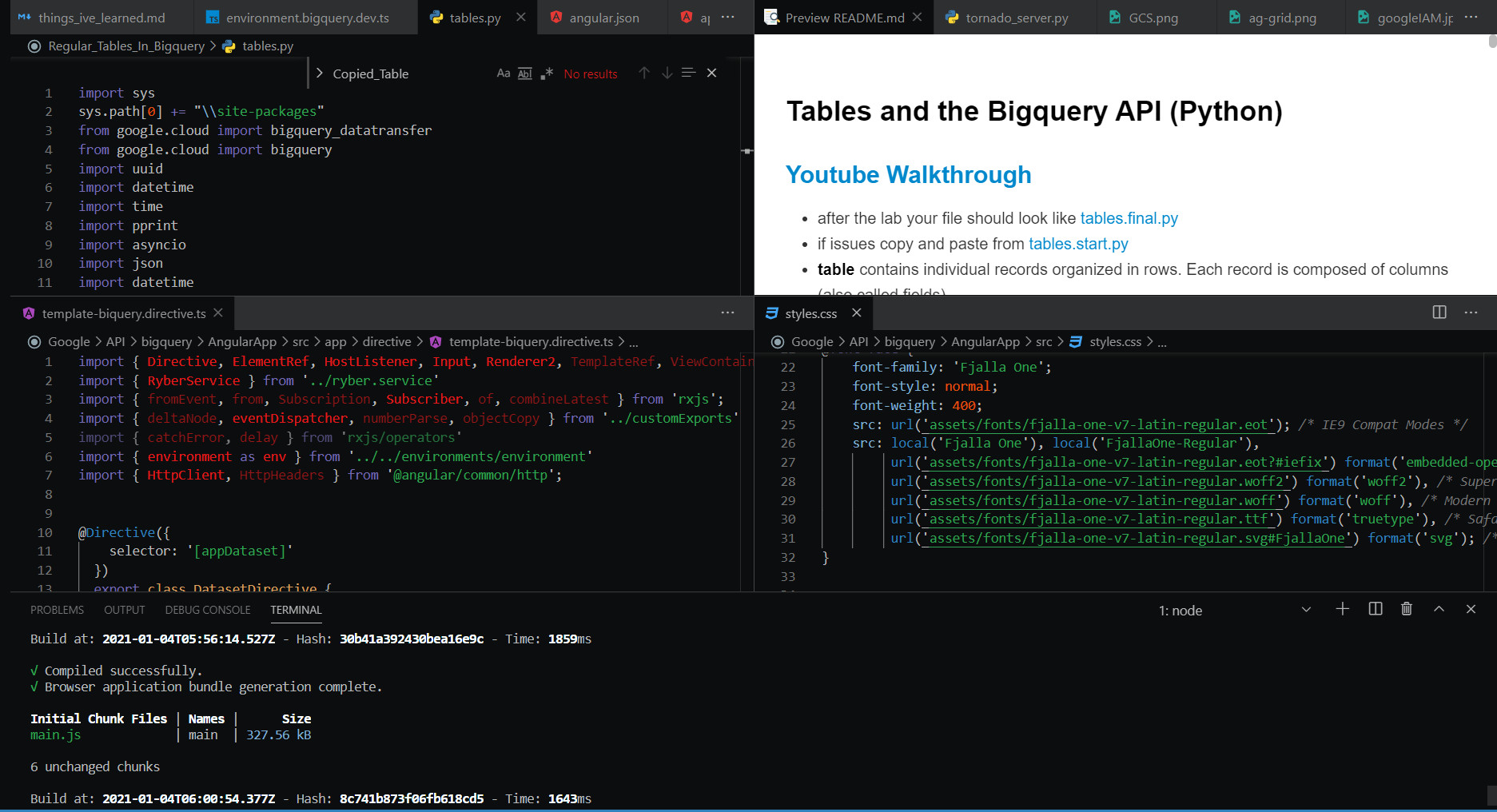Viewport: 1497px width, 812px height.
Task: Open more actions for styles.css group
Action: click(x=1471, y=312)
